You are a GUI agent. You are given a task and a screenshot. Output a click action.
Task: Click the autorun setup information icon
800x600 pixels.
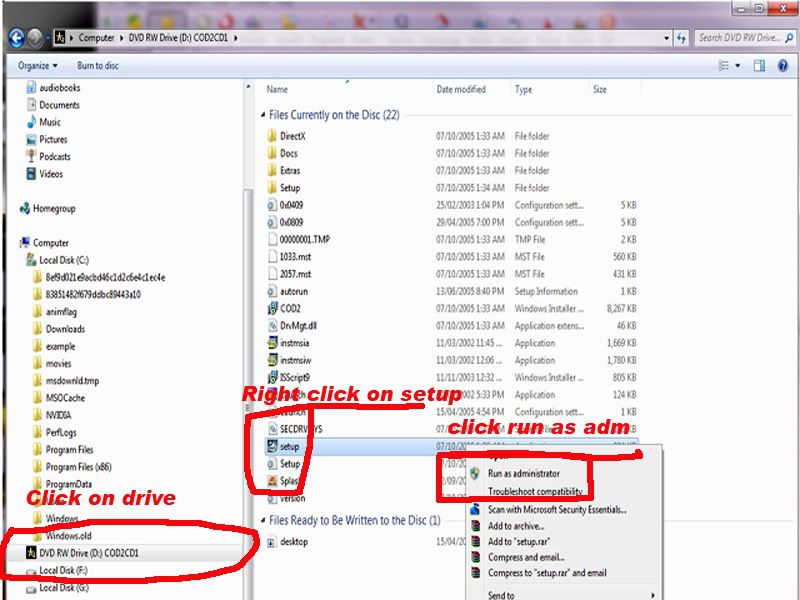click(272, 291)
